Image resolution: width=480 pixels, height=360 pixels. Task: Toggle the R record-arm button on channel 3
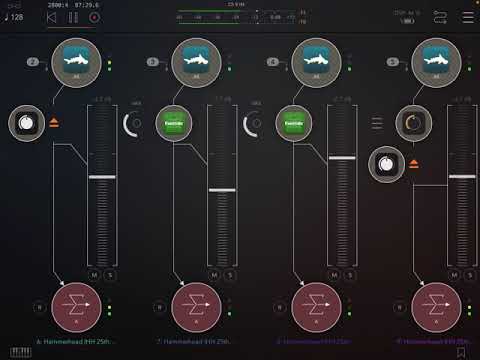pos(160,307)
